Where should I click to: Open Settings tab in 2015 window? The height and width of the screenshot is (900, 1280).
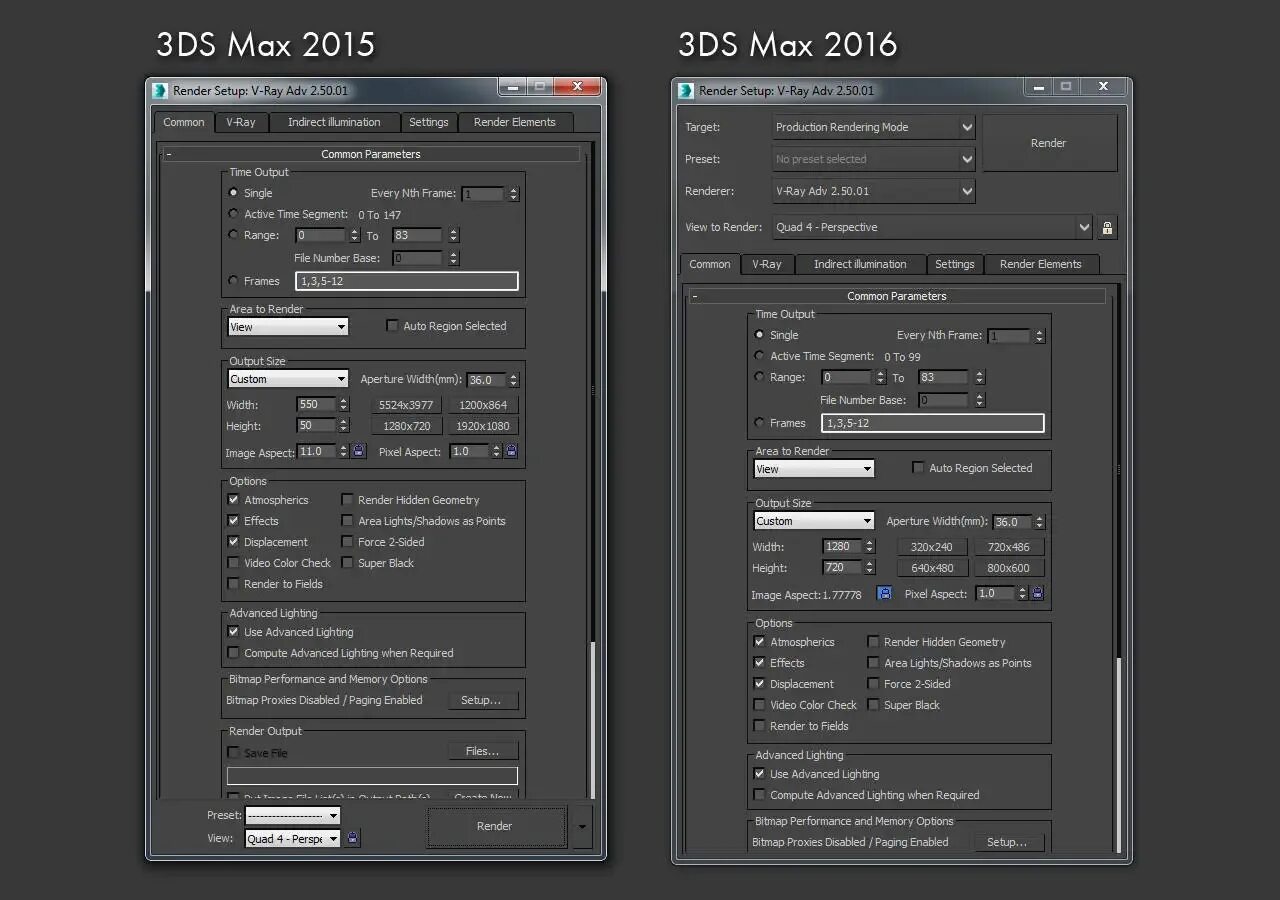click(428, 122)
